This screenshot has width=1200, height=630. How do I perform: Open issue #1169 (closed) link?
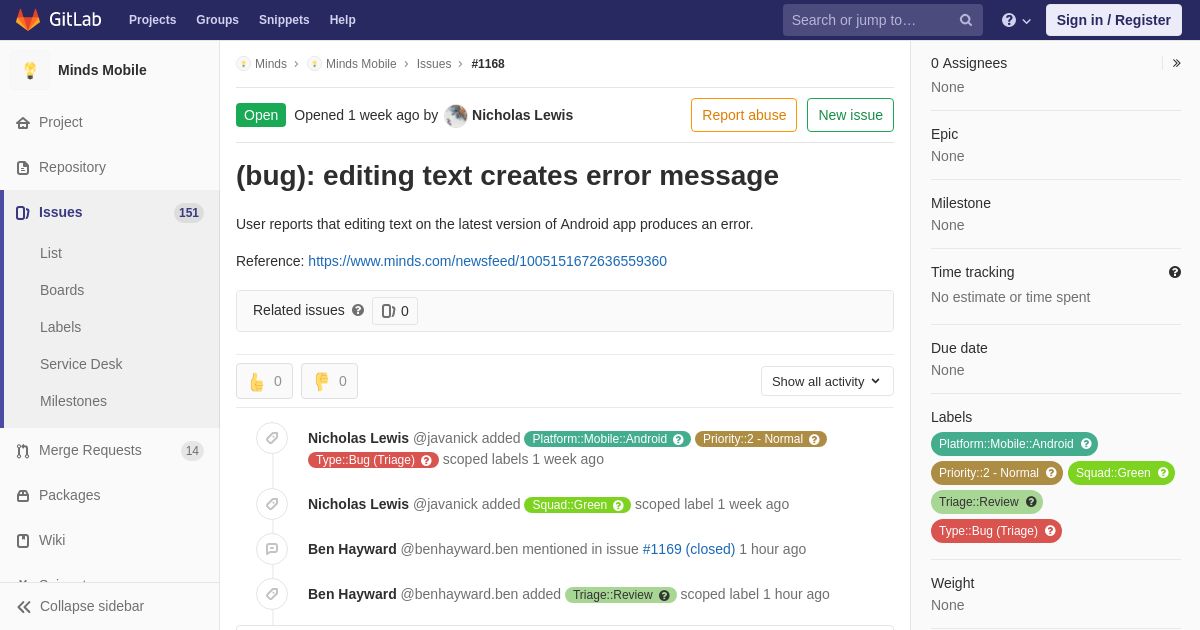pyautogui.click(x=689, y=549)
